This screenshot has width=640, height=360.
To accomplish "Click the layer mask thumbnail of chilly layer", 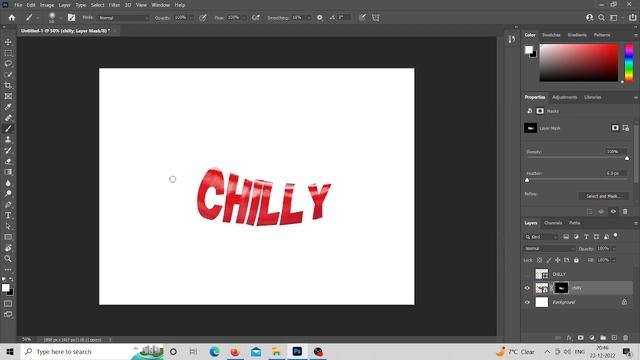I will click(x=561, y=288).
